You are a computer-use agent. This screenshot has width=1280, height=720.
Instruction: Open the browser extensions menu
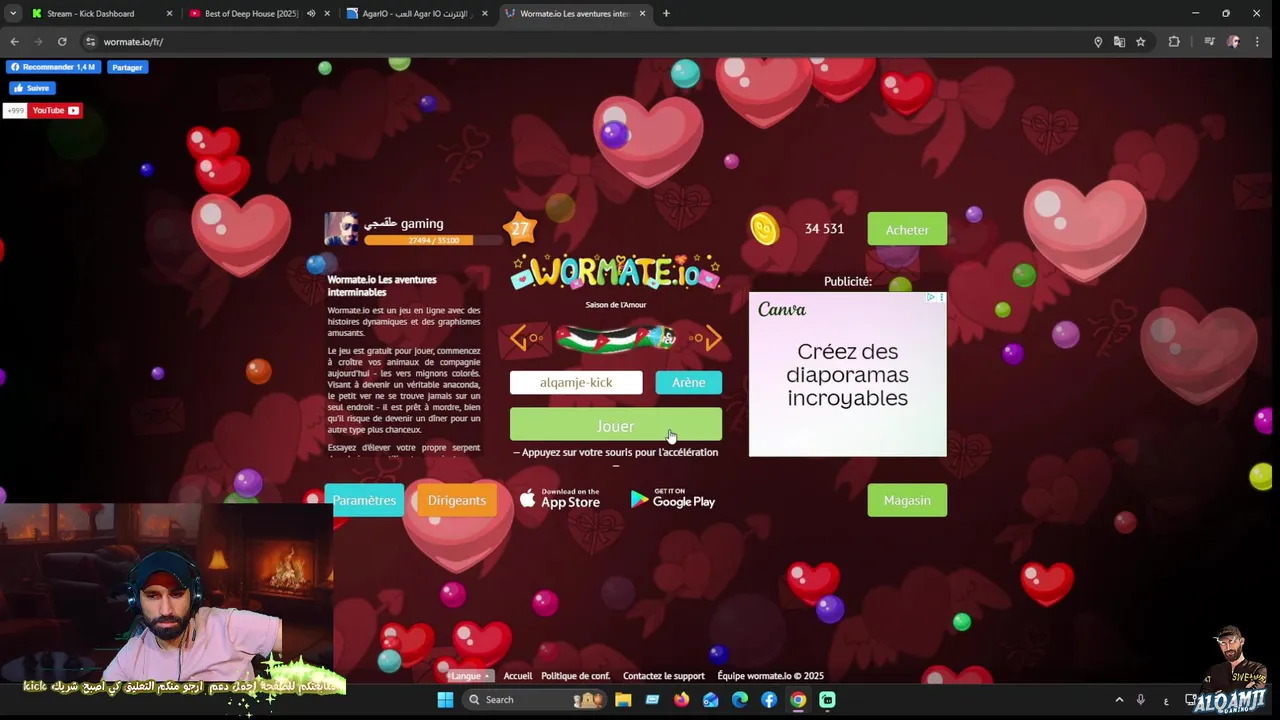1174,42
